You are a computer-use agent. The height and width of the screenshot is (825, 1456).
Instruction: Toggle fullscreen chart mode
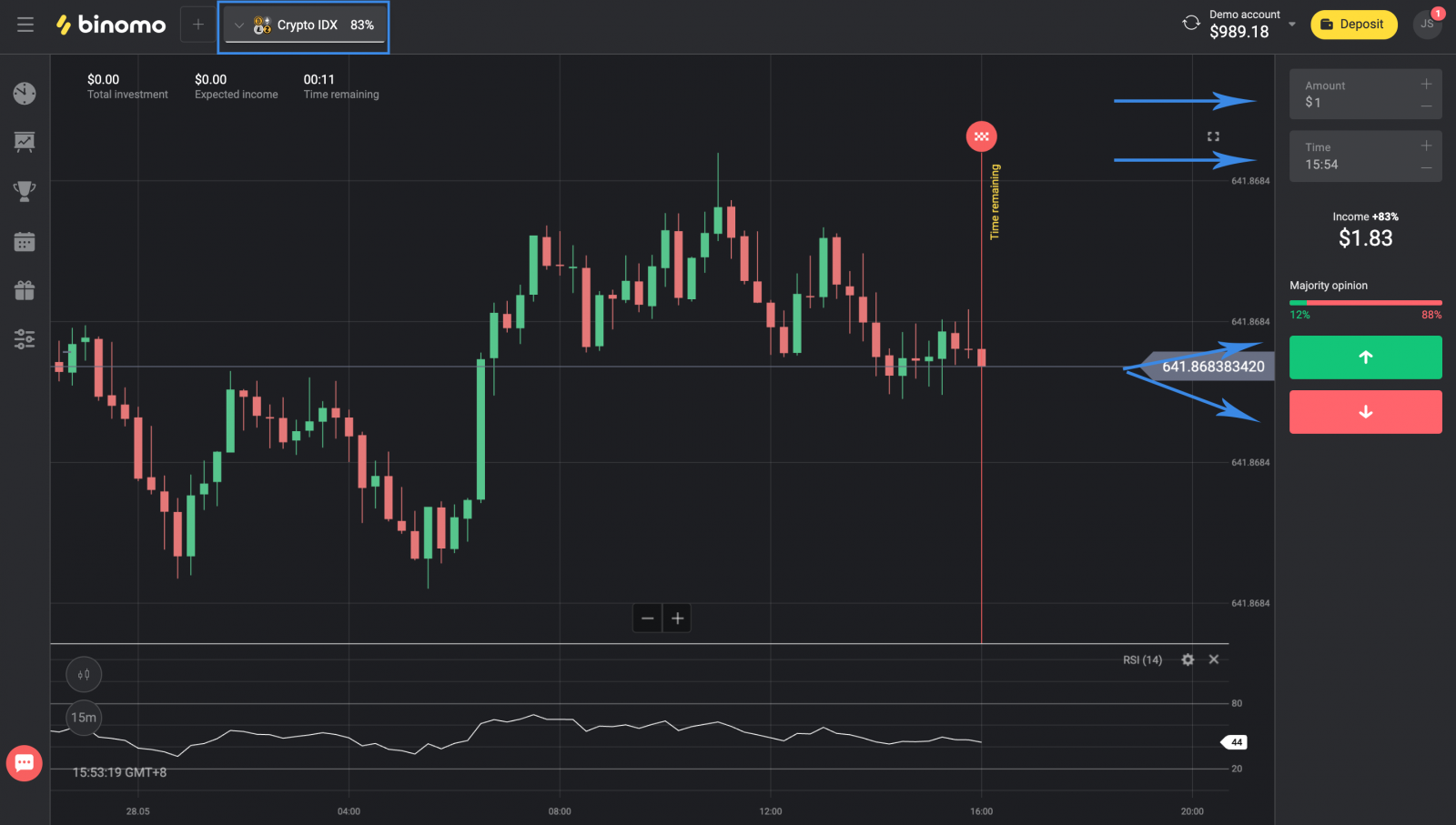click(1213, 136)
